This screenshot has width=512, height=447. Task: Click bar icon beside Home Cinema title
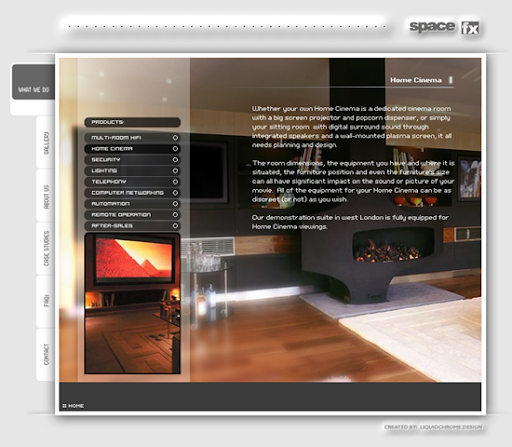coord(450,80)
